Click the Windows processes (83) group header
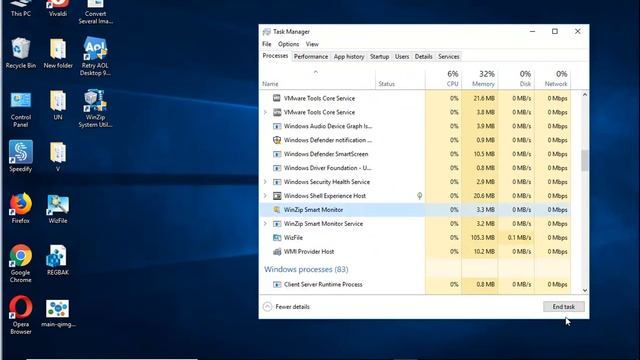 click(x=306, y=269)
